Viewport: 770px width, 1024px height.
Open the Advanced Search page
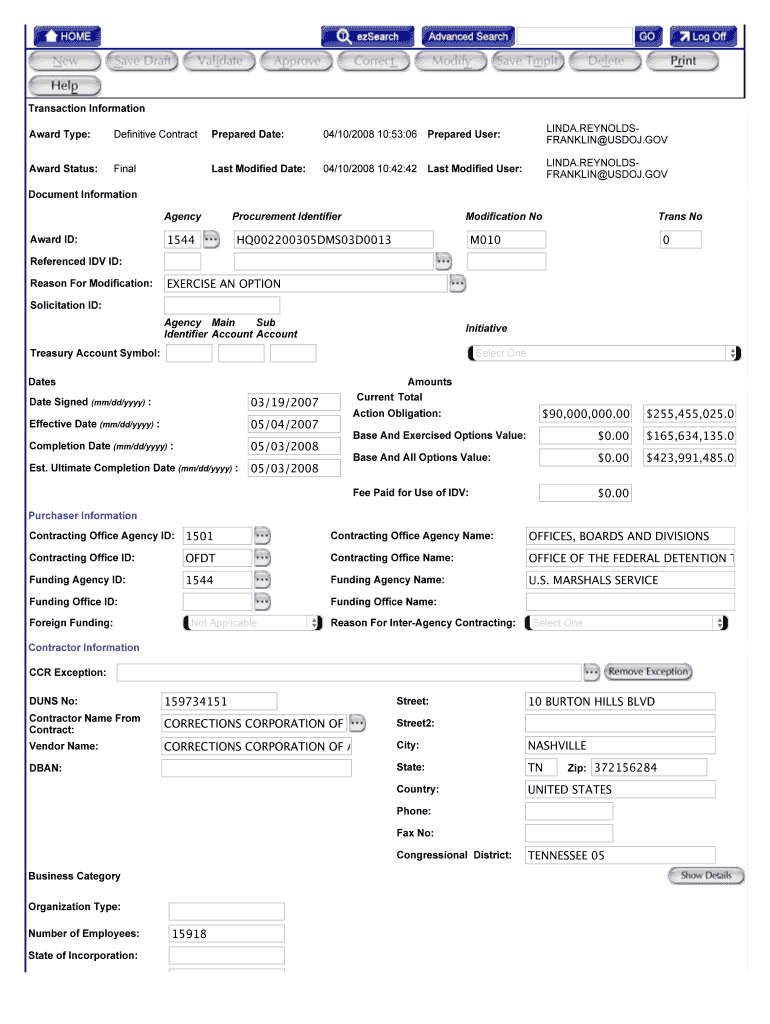pyautogui.click(x=468, y=36)
